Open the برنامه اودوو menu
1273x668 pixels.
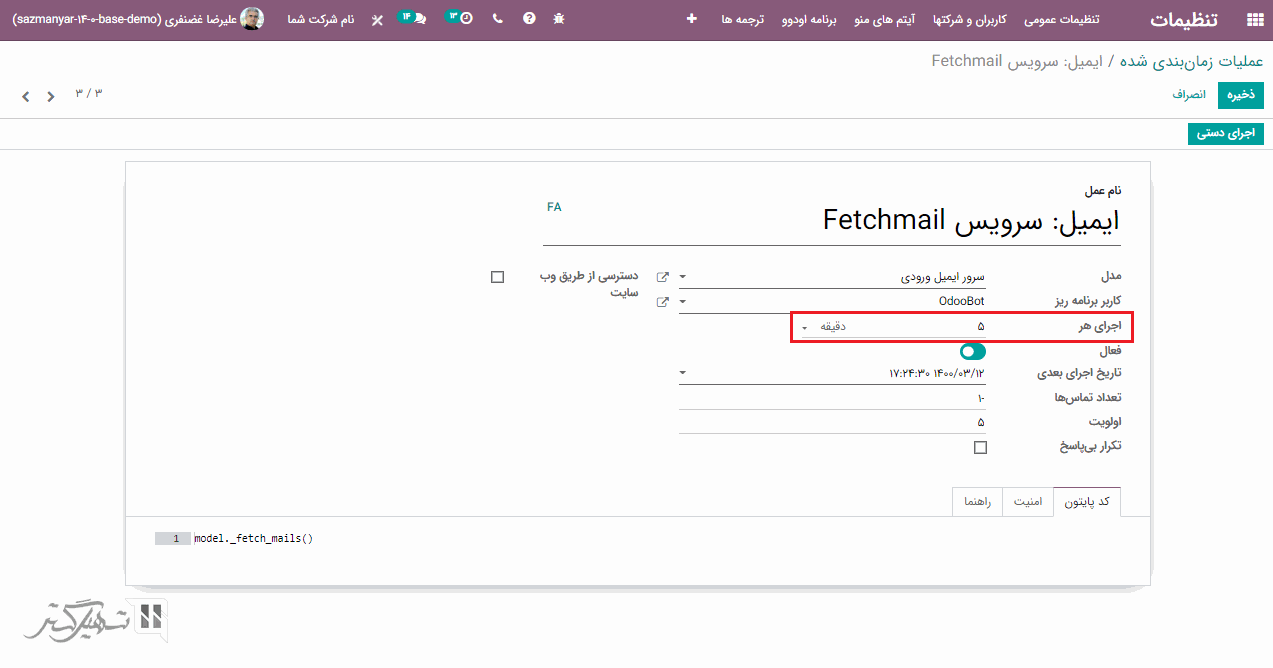point(807,19)
